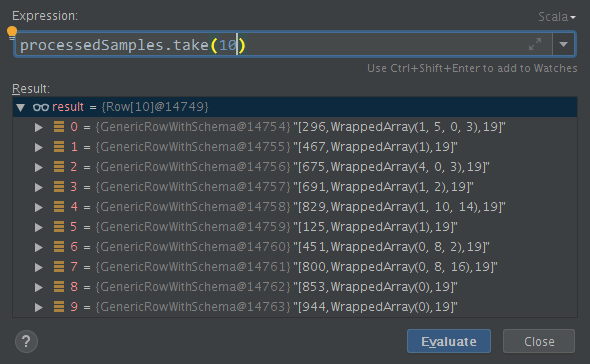This screenshot has width=590, height=364.
Task: Select value "[125,WrappedArray(1),19]"
Action: click(375, 227)
